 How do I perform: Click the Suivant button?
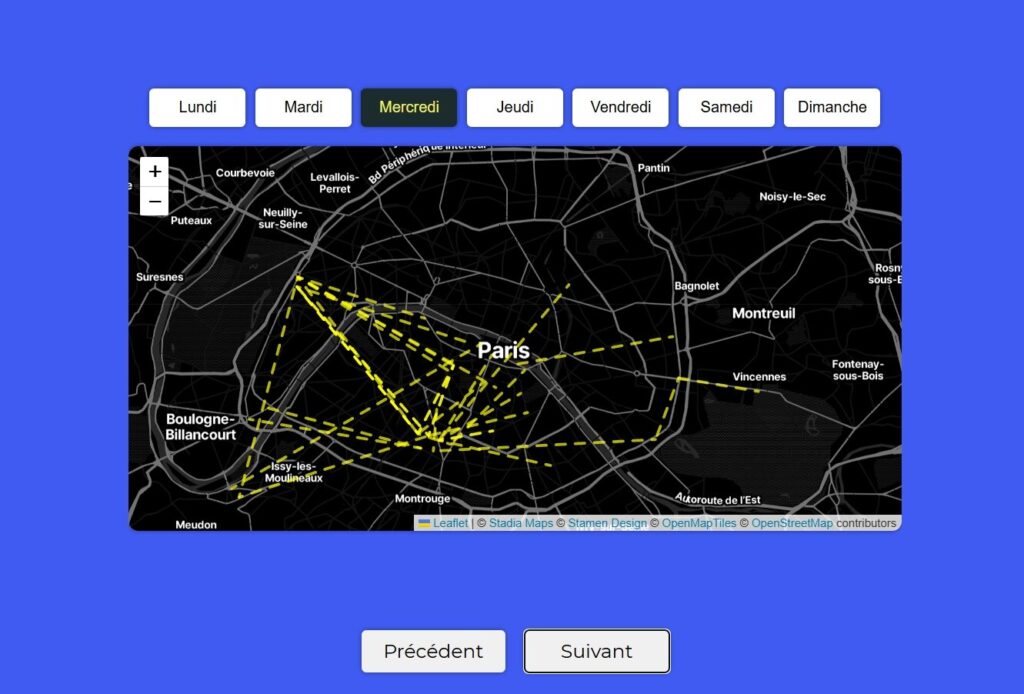(x=596, y=651)
